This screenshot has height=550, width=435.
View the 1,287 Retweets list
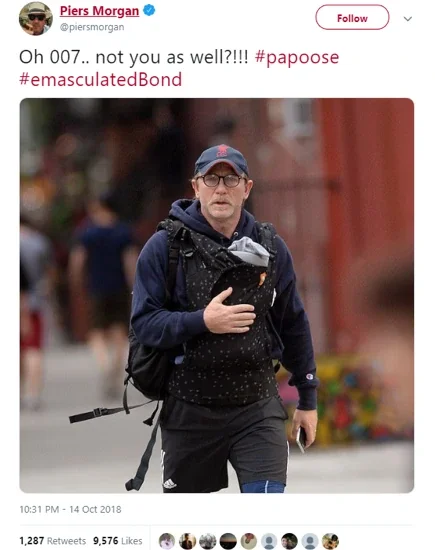[x=53, y=541]
